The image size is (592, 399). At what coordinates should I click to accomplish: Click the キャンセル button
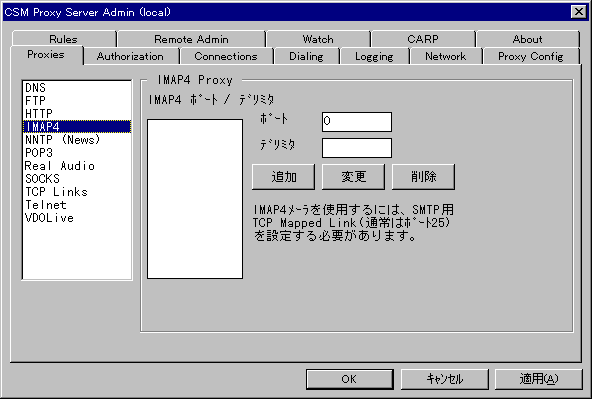[x=444, y=379]
